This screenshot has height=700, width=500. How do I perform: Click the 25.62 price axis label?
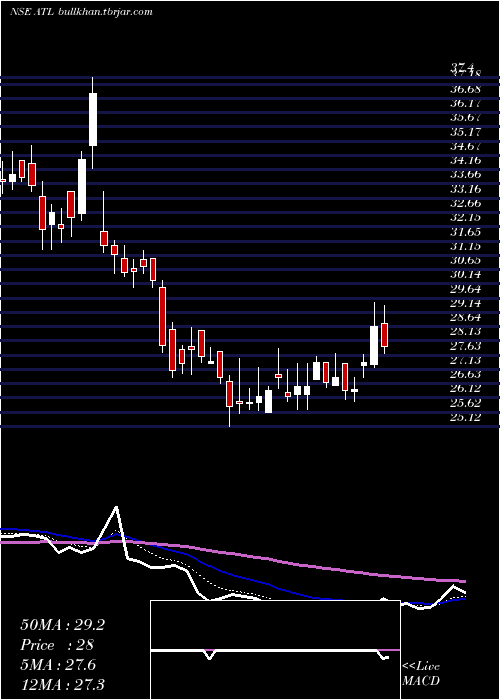point(465,404)
